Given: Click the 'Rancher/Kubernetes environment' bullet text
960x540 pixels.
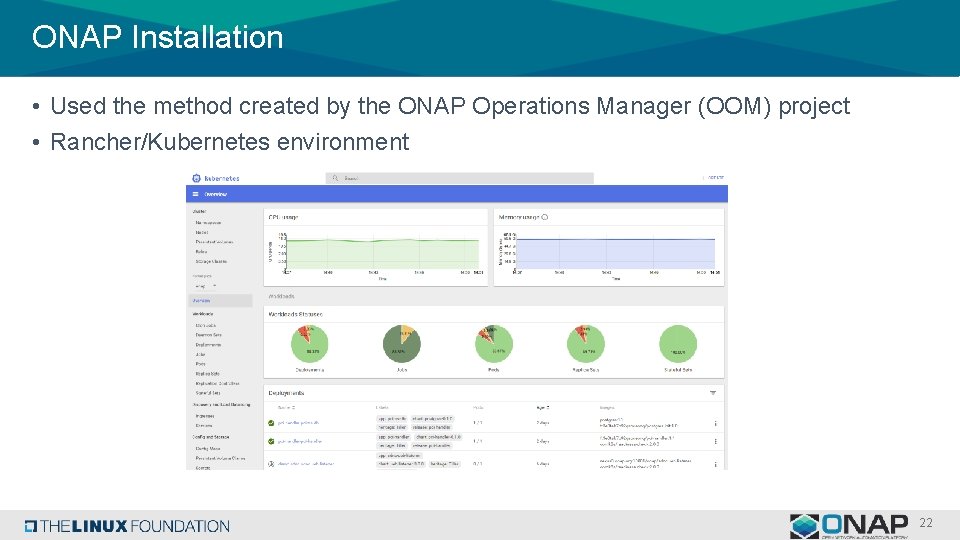Looking at the screenshot, I should (230, 142).
